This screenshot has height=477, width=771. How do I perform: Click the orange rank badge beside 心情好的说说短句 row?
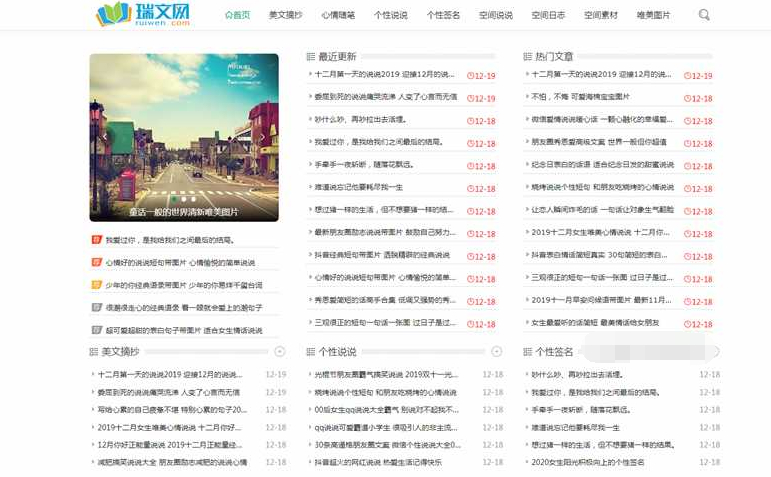tap(97, 263)
